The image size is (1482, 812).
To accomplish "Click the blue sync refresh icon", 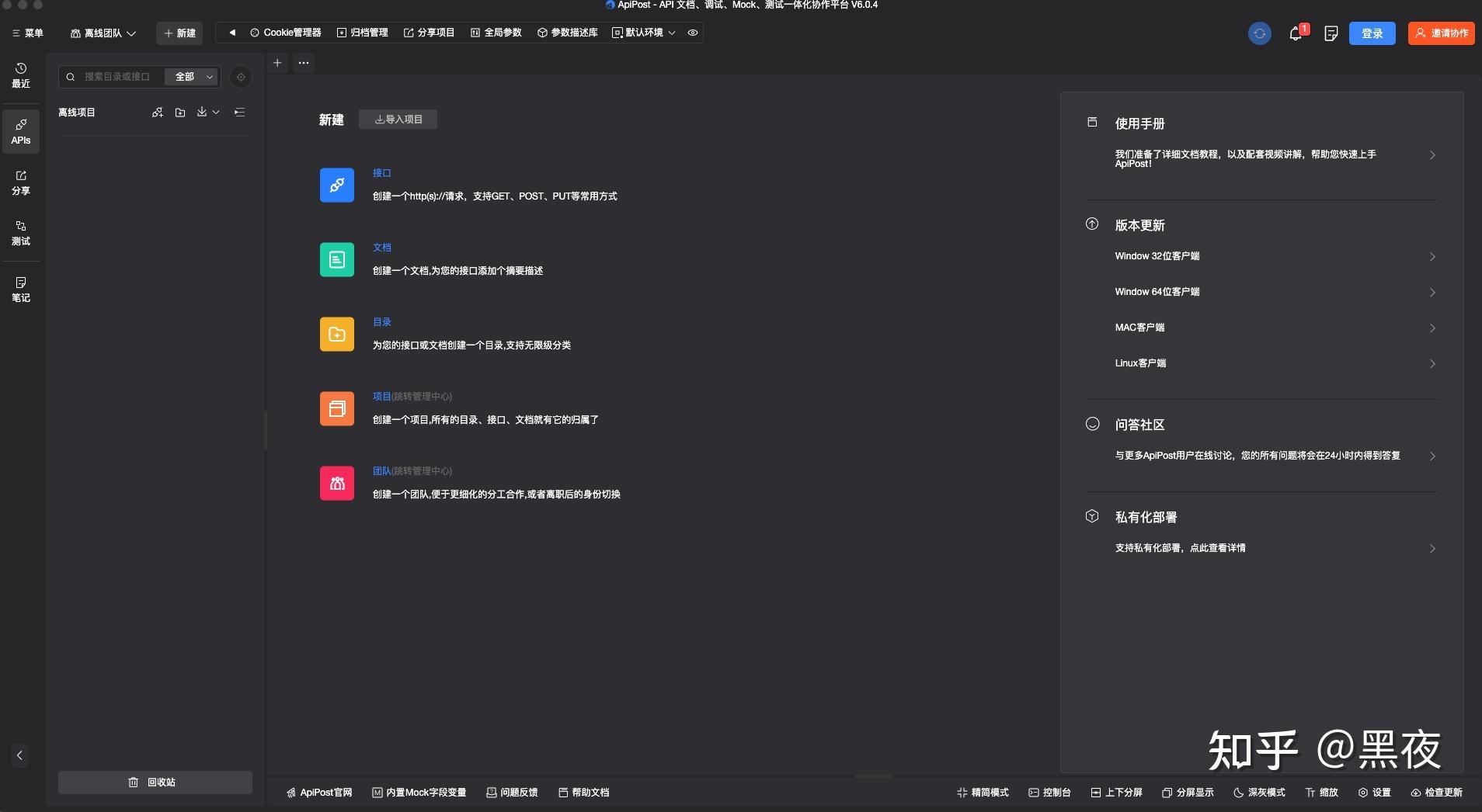I will point(1260,33).
